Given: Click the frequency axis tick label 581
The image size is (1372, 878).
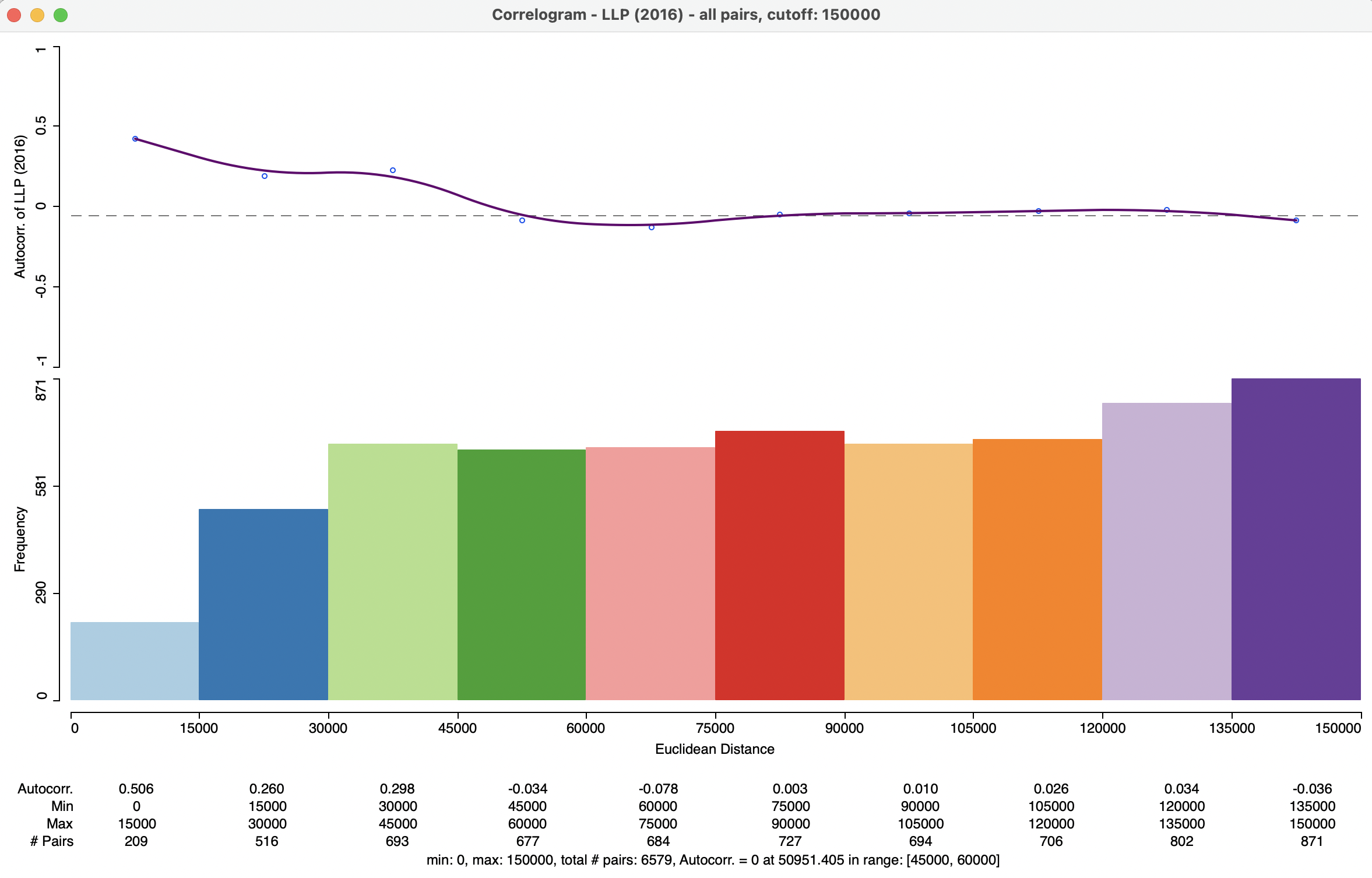Looking at the screenshot, I should [41, 486].
